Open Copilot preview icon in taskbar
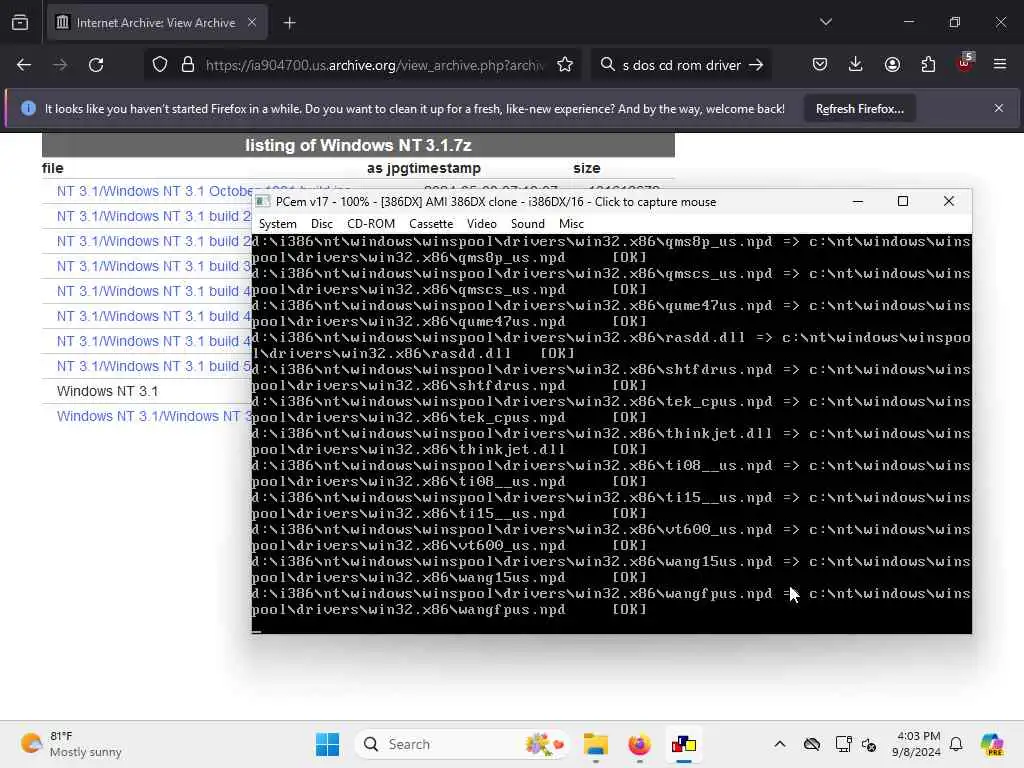The image size is (1024, 768). [992, 744]
